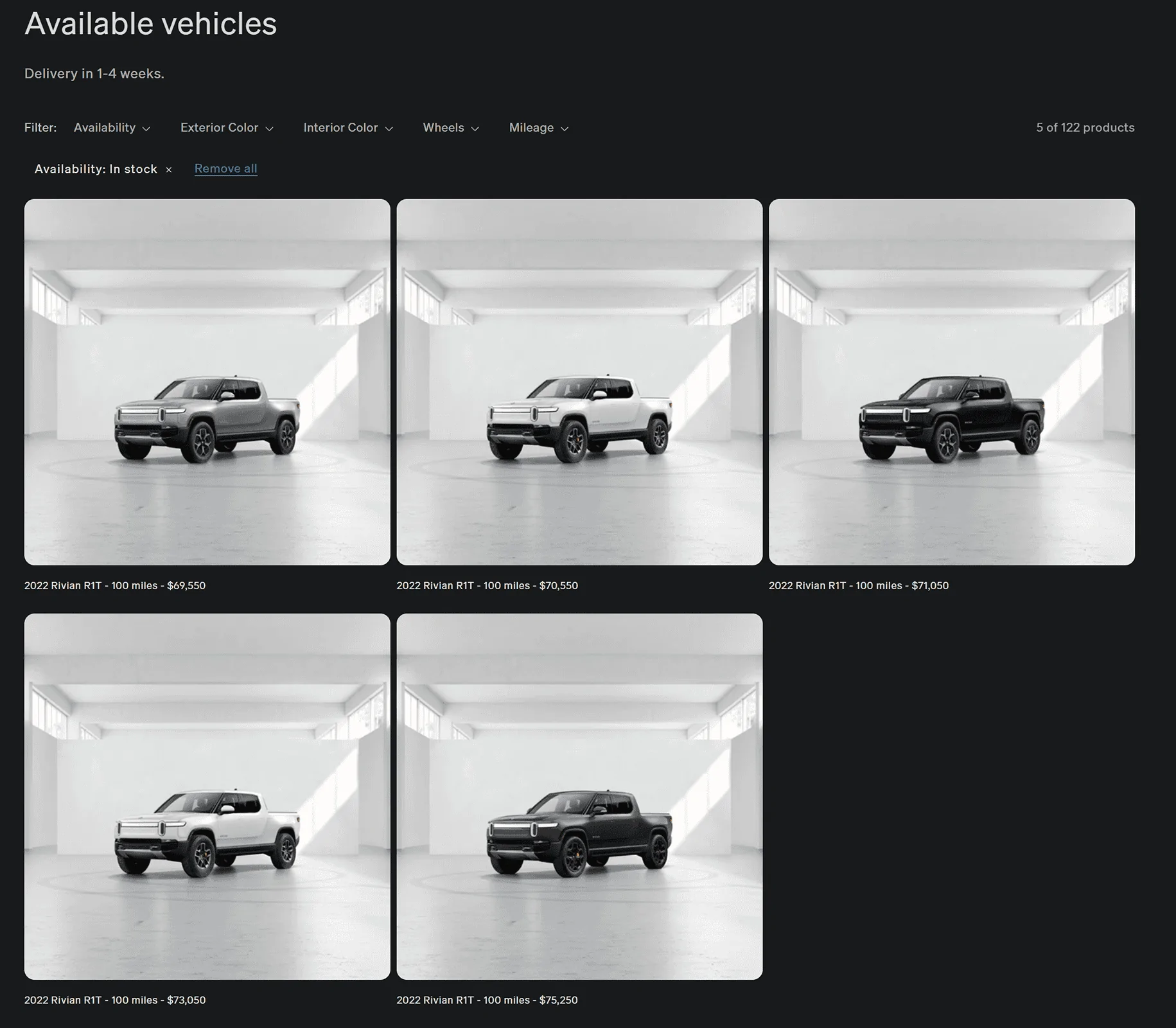The height and width of the screenshot is (1028, 1176).
Task: Click the '2022 Rivian R1T - 100 miles - $73,050' title
Action: (115, 1000)
